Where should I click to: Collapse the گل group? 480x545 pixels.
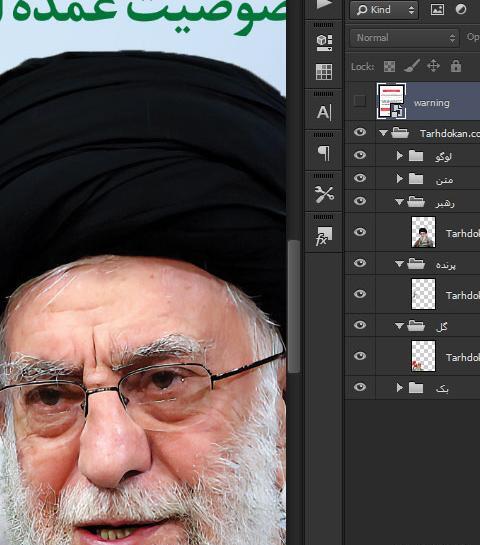pos(400,326)
